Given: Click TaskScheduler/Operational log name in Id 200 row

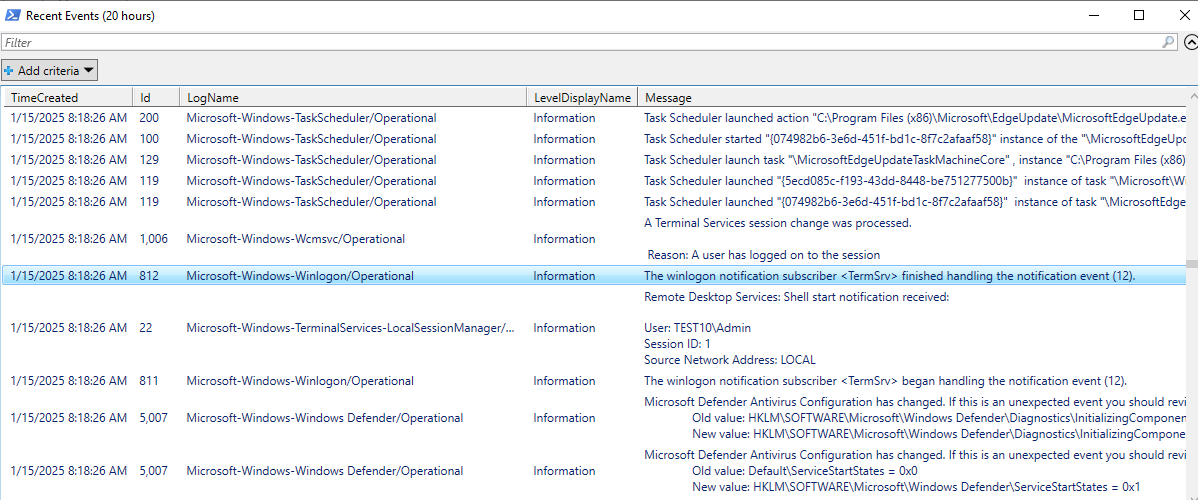Looking at the screenshot, I should point(312,118).
